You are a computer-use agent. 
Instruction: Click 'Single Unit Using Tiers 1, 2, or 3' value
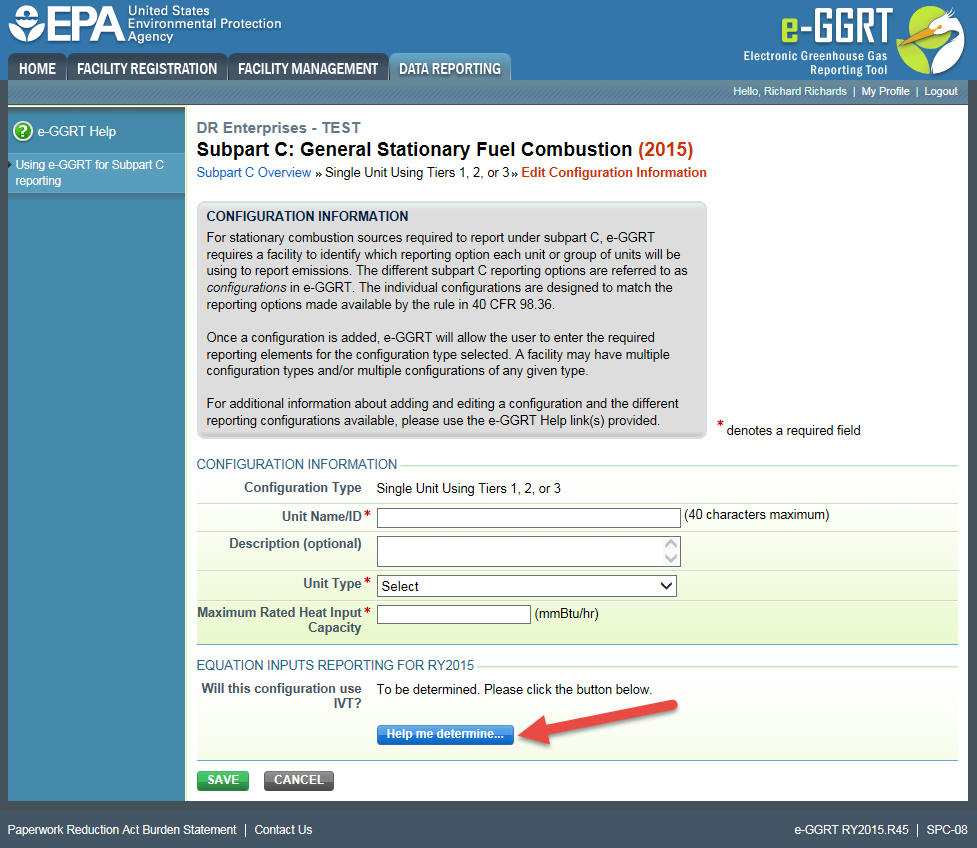pos(469,488)
